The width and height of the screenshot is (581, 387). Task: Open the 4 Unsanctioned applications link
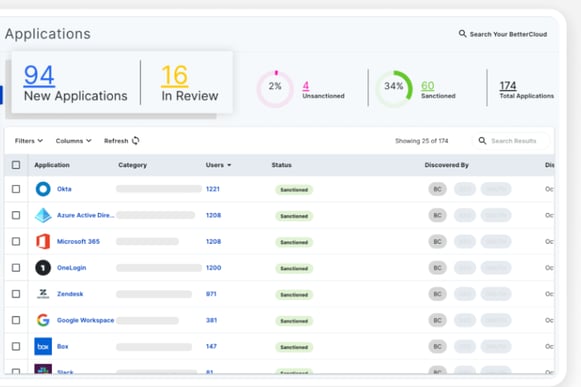pos(306,86)
